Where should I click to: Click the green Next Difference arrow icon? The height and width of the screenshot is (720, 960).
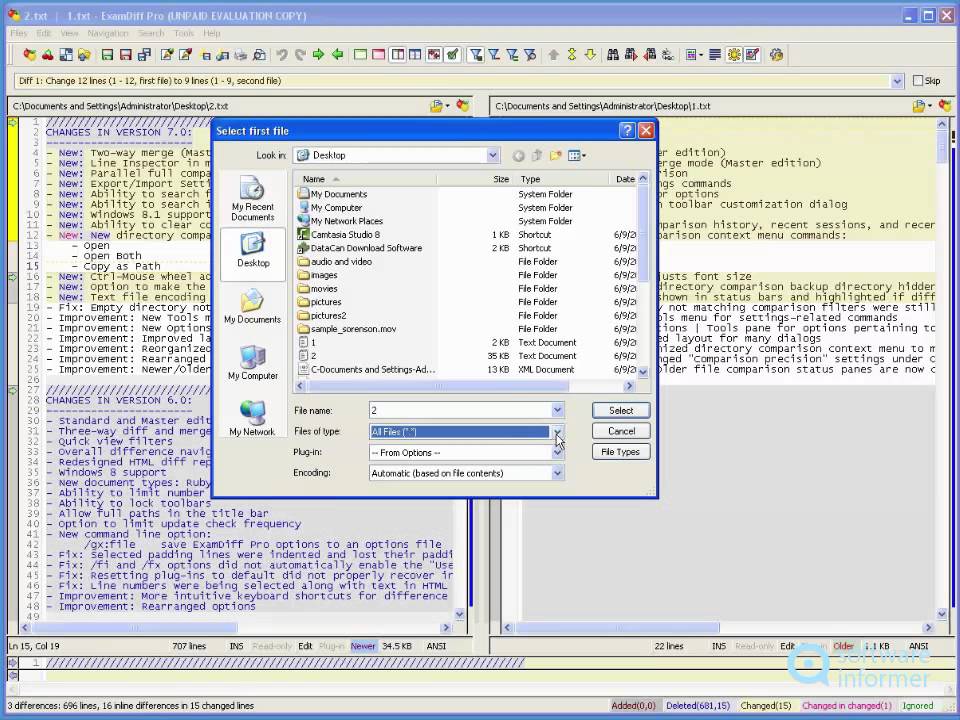click(318, 55)
